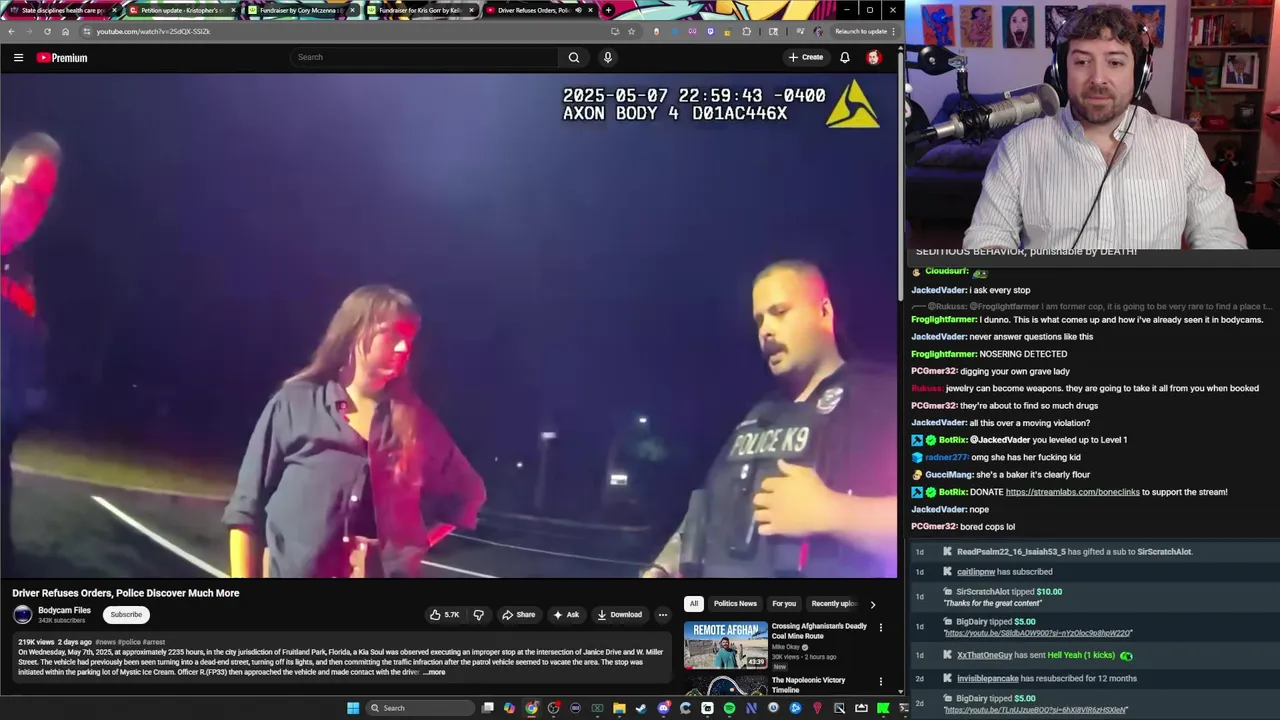
Task: Expand description with ...more
Action: tap(434, 672)
